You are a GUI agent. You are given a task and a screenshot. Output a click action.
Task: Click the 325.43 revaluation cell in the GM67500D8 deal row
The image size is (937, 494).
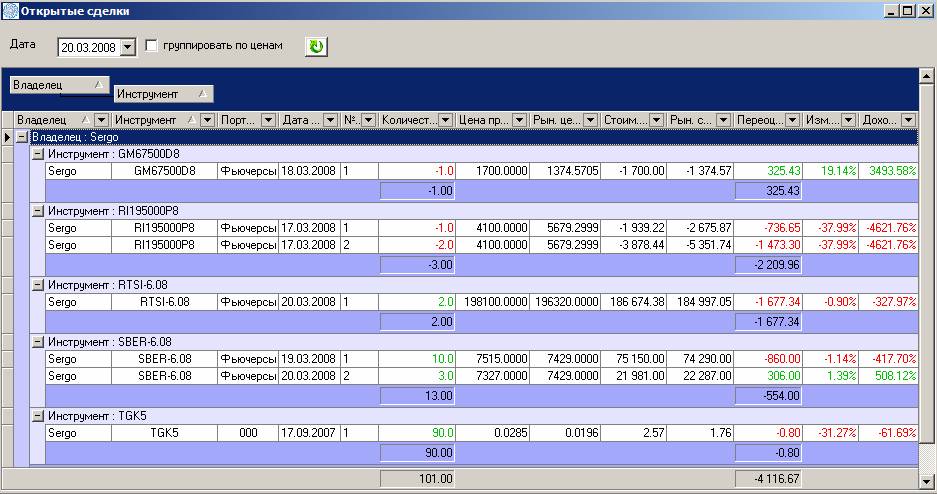point(768,171)
